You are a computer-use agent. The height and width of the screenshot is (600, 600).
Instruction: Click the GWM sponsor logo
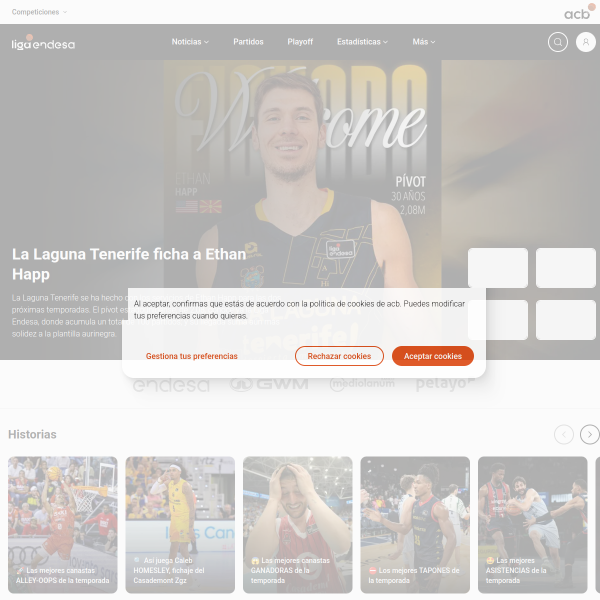tap(269, 384)
